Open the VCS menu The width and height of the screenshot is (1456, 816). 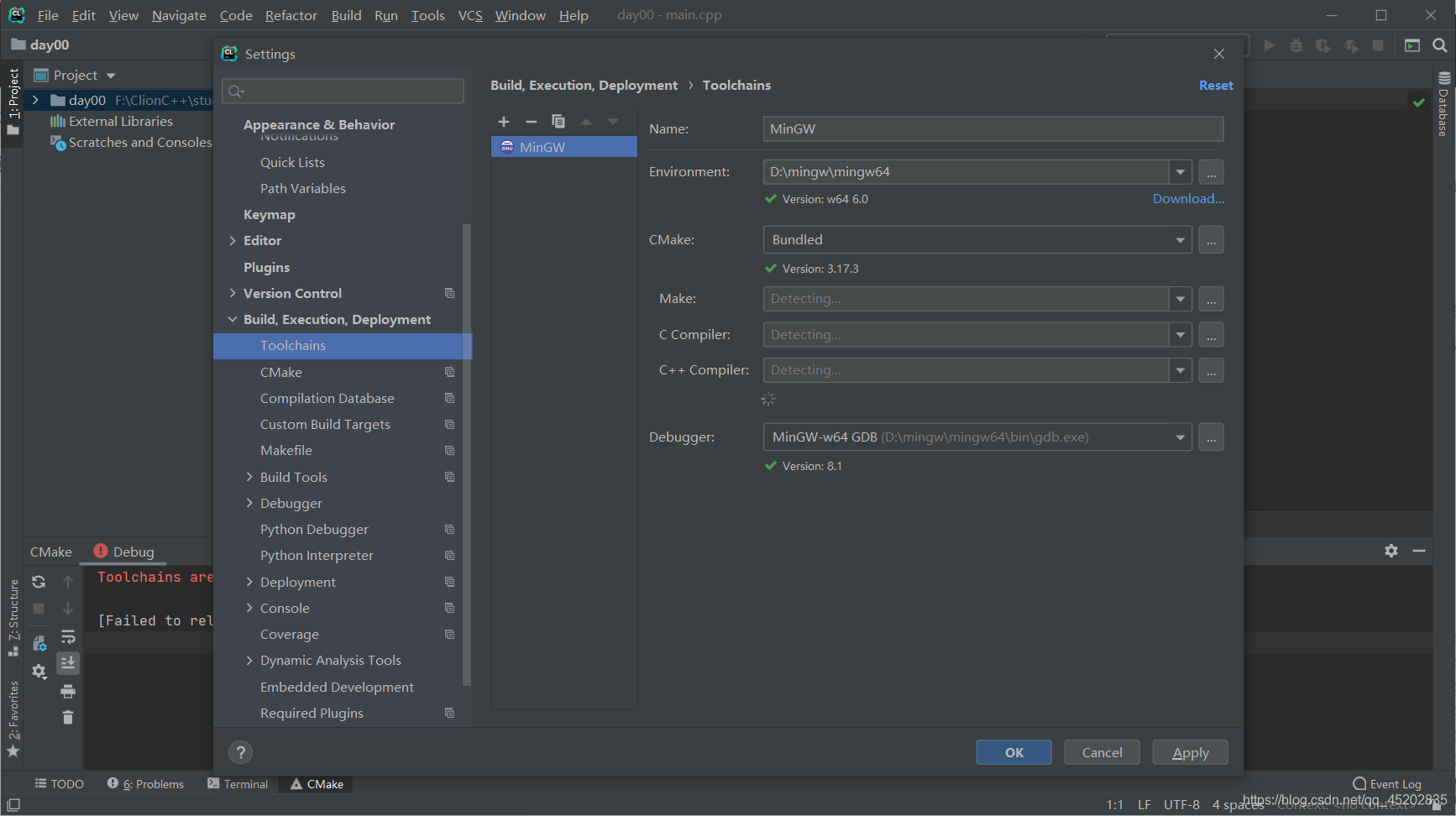(470, 15)
